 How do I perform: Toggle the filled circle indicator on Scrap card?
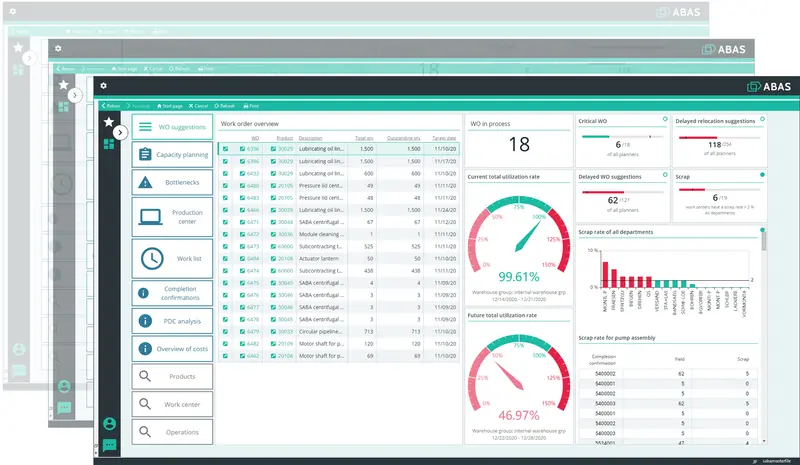point(762,175)
